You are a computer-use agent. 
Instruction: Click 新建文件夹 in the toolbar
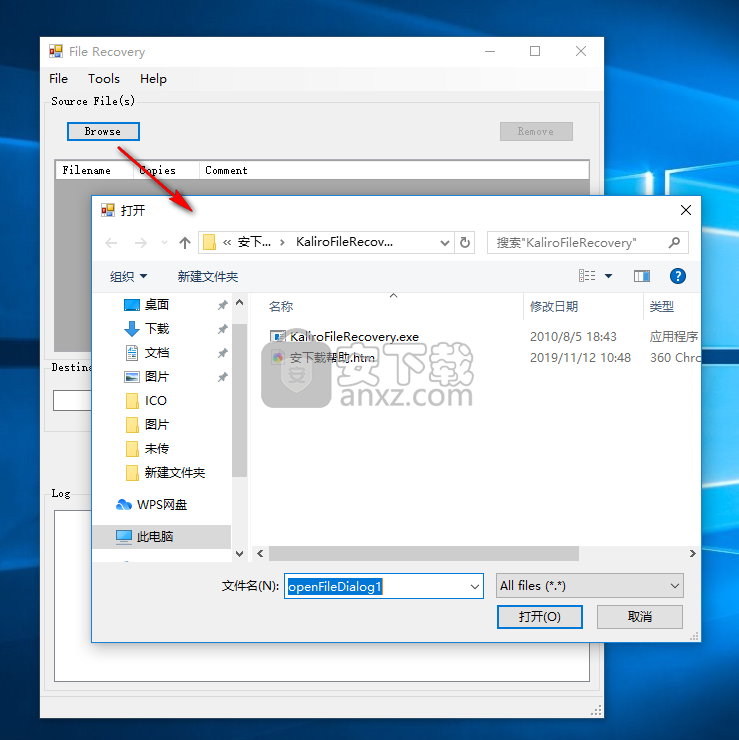tap(208, 277)
